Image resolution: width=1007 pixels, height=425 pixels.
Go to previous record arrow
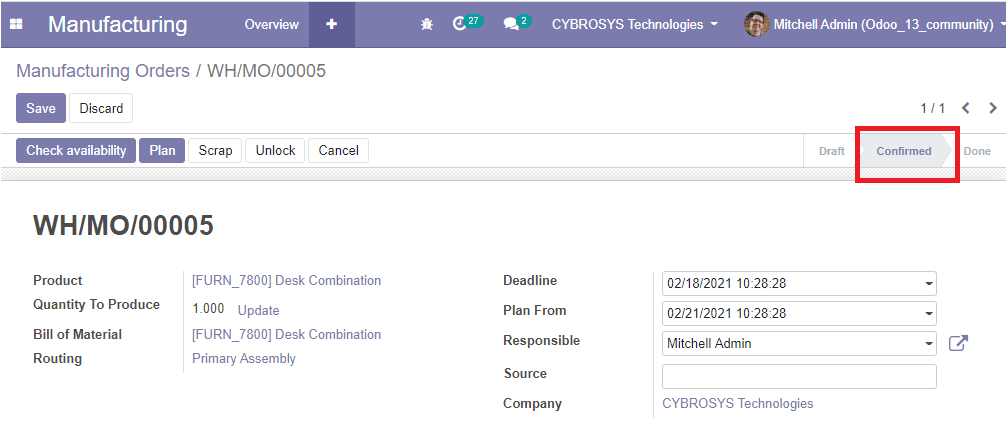(965, 108)
